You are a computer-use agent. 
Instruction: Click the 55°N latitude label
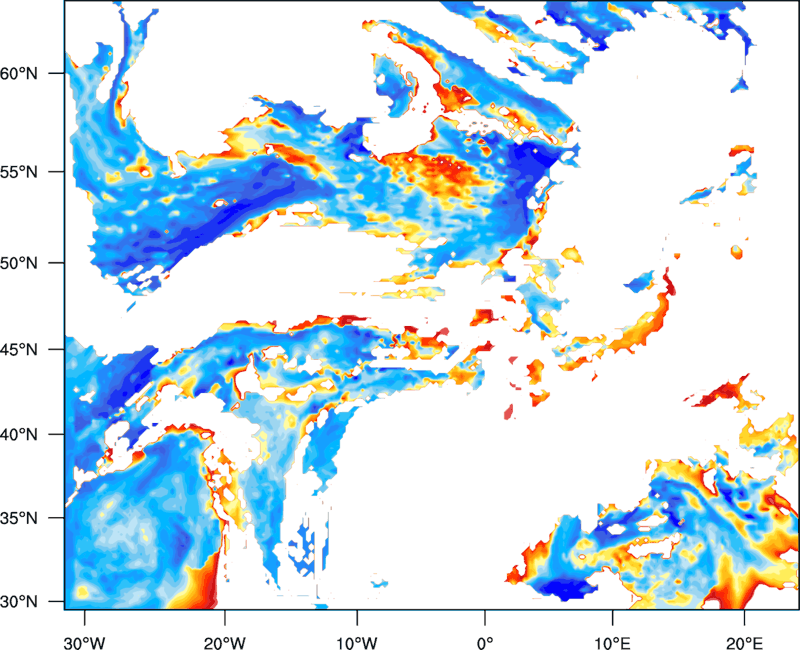(x=19, y=171)
